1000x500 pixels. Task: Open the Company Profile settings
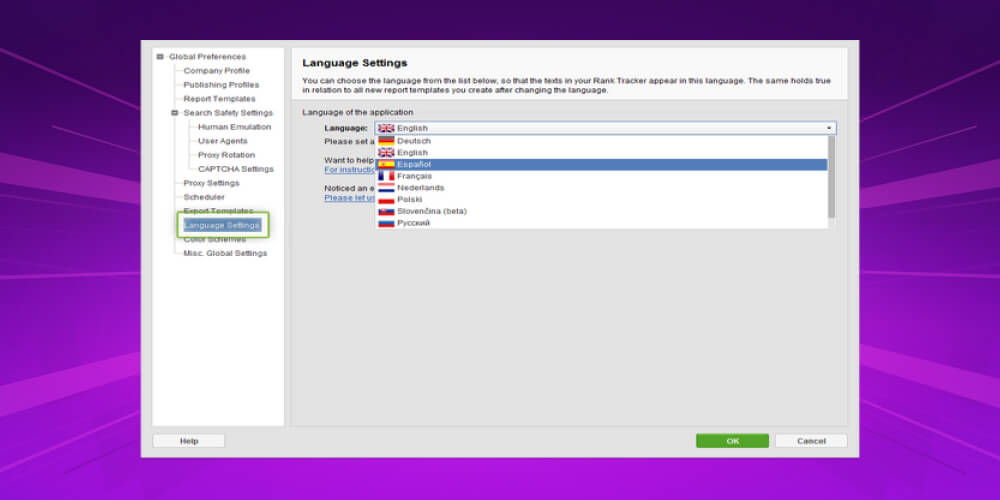click(217, 71)
